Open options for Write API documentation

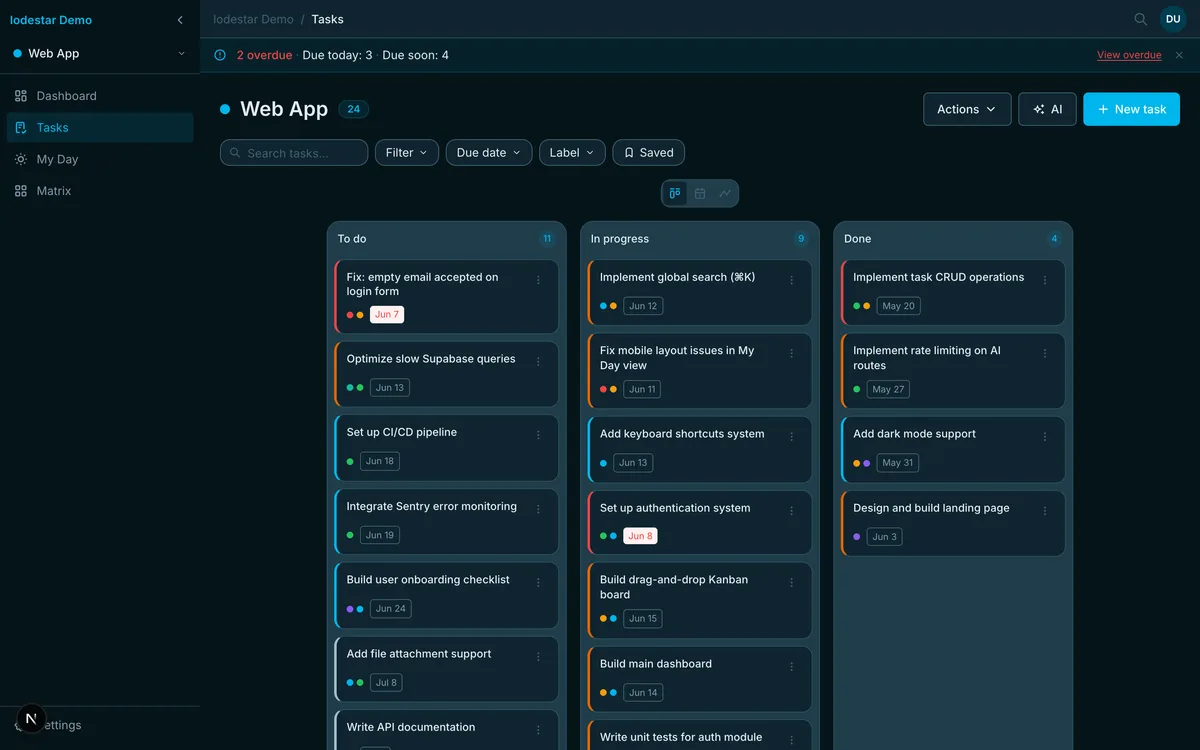point(538,730)
